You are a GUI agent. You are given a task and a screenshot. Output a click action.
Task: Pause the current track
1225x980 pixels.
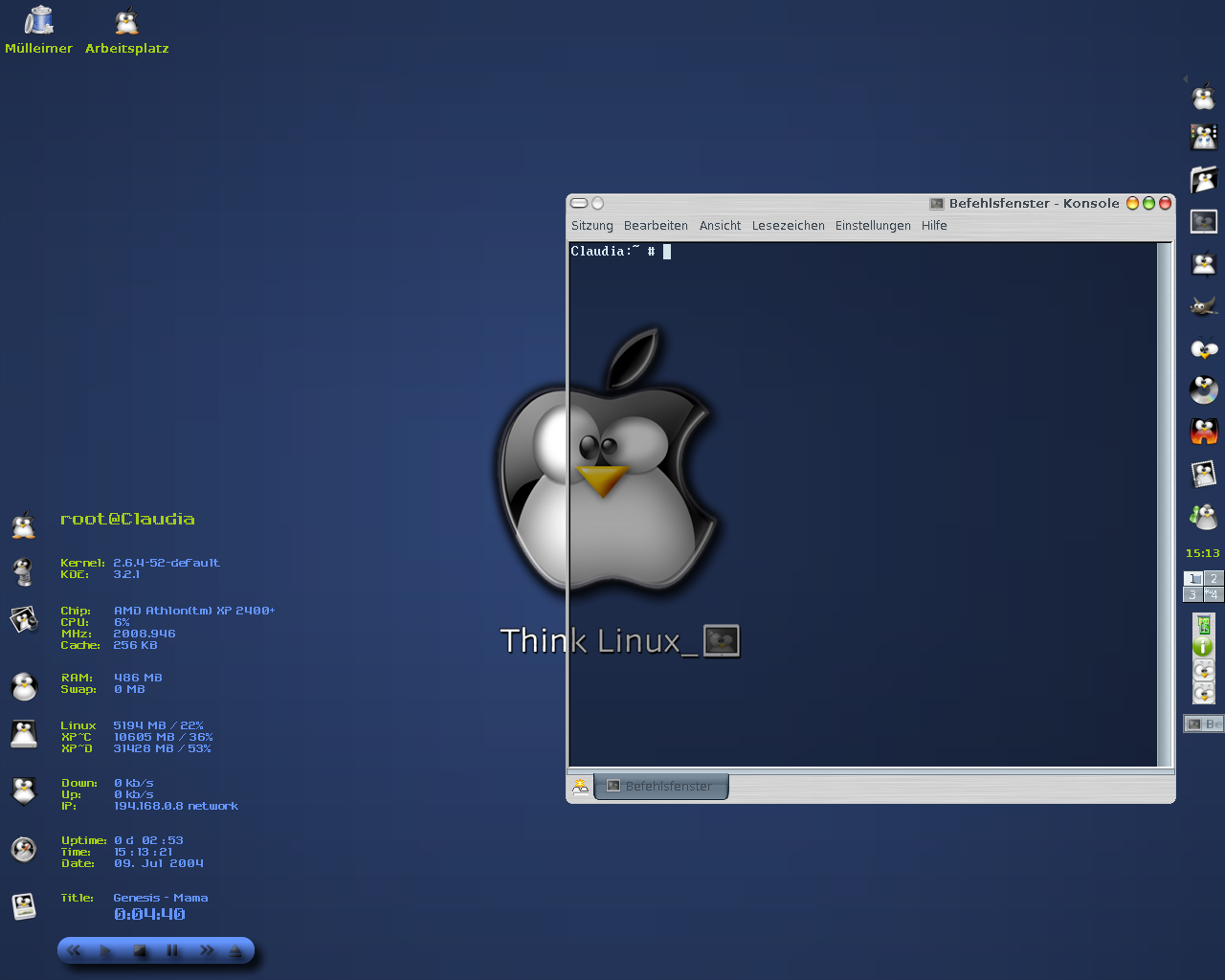tap(172, 950)
